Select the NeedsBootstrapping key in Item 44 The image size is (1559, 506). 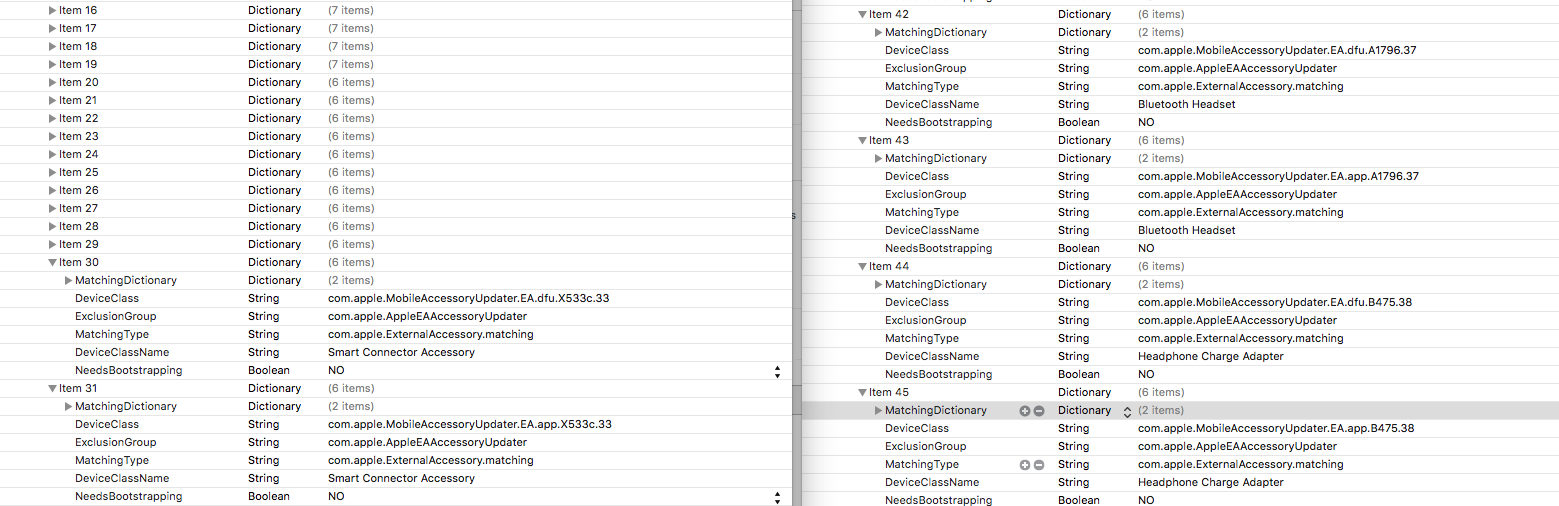pos(939,375)
